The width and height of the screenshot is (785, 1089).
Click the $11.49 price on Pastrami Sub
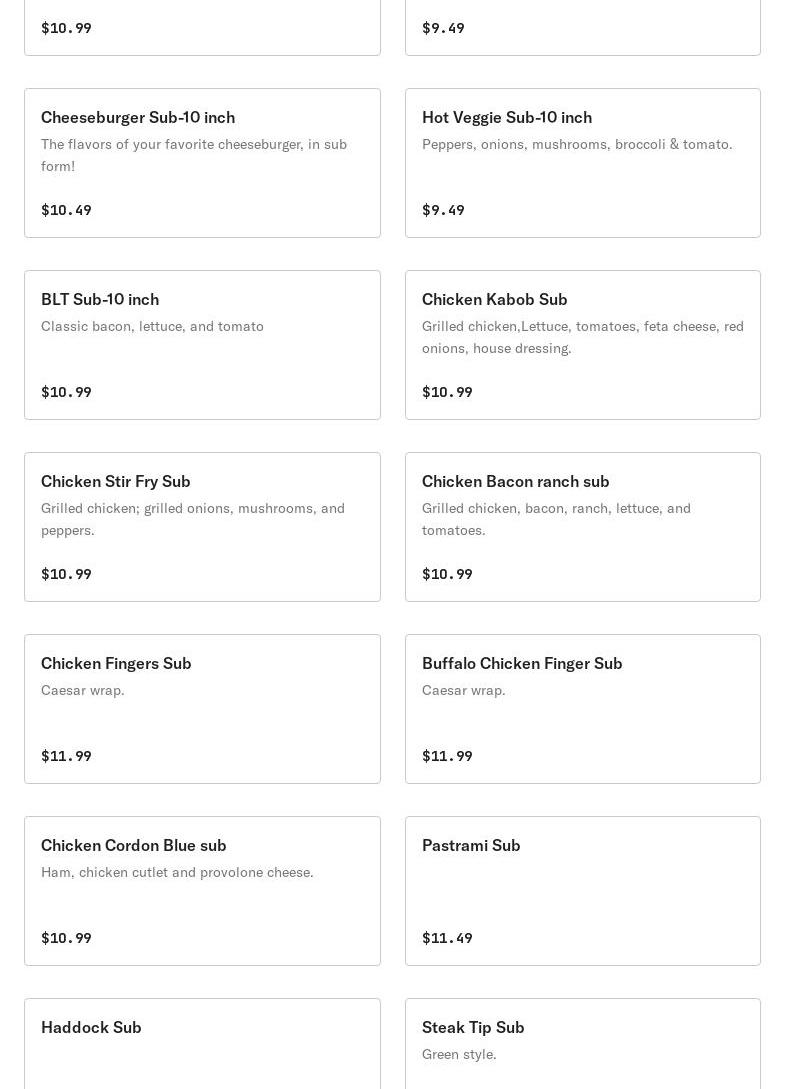tap(447, 938)
